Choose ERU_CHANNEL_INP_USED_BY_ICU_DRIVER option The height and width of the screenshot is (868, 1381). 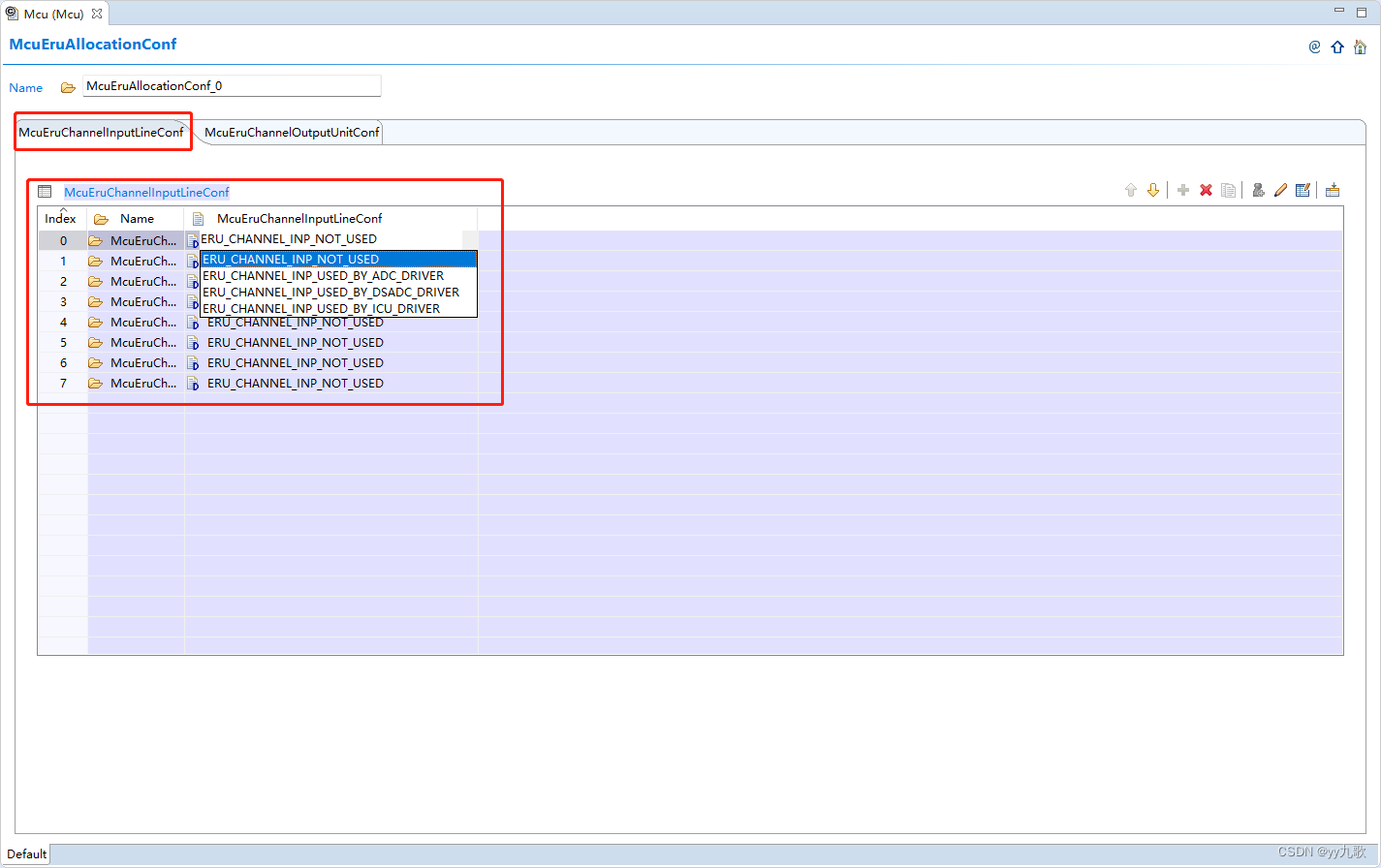click(338, 308)
